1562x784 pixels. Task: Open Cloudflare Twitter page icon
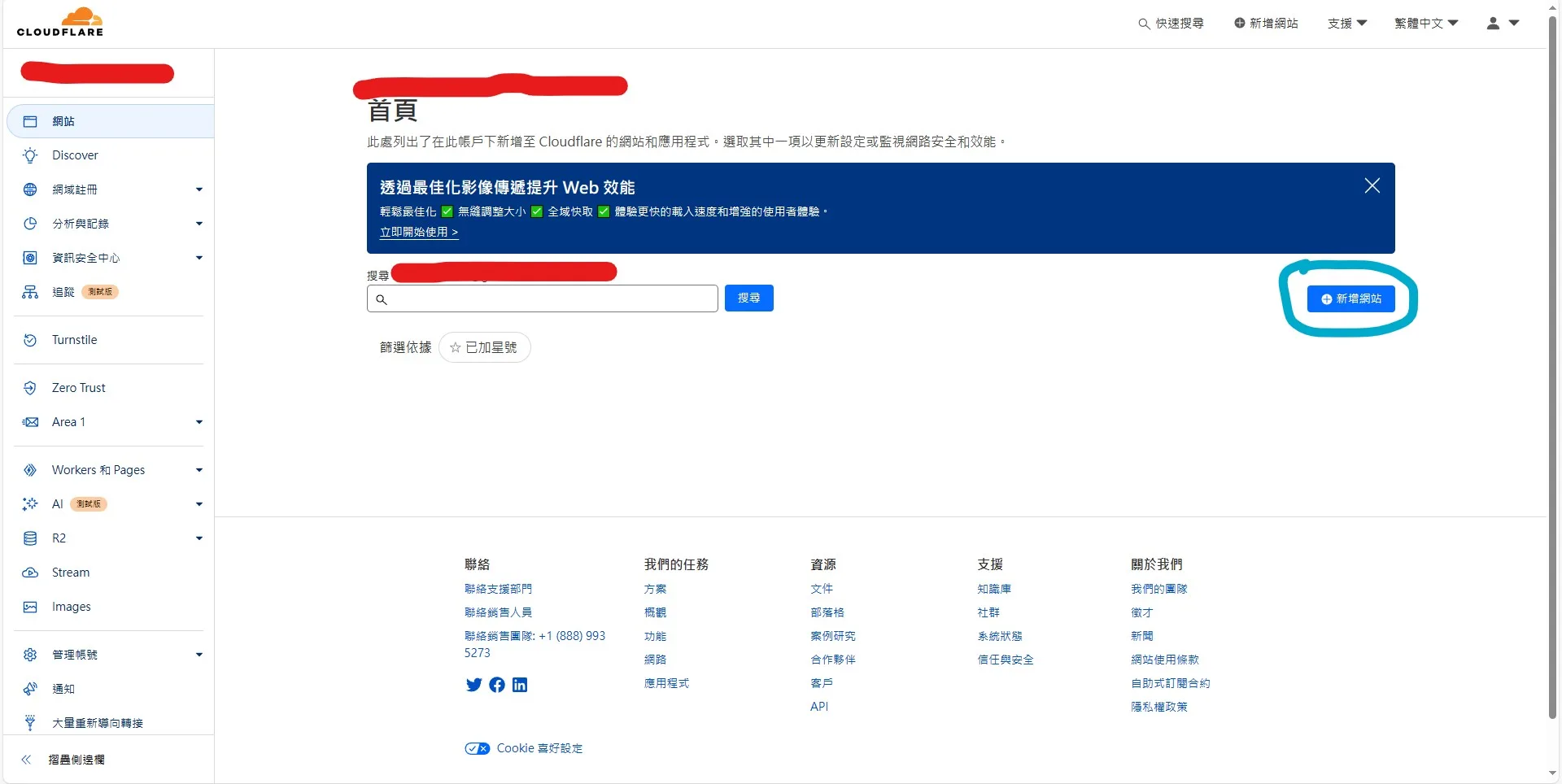pos(473,685)
